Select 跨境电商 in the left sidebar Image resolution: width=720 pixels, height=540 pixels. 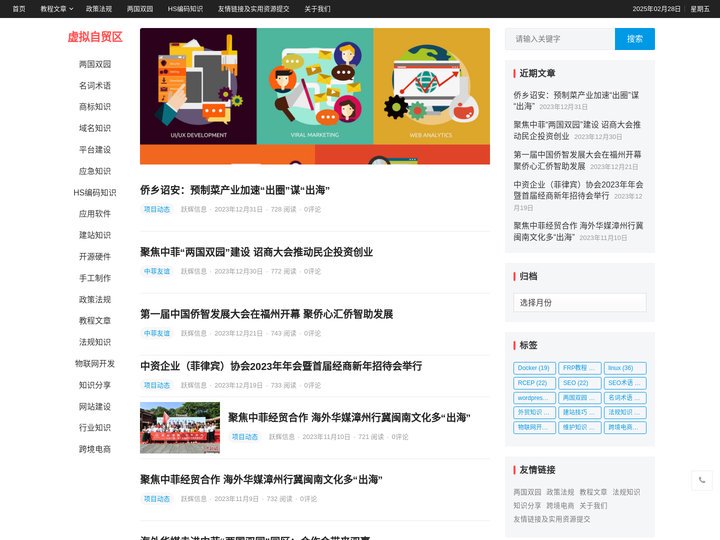(95, 449)
